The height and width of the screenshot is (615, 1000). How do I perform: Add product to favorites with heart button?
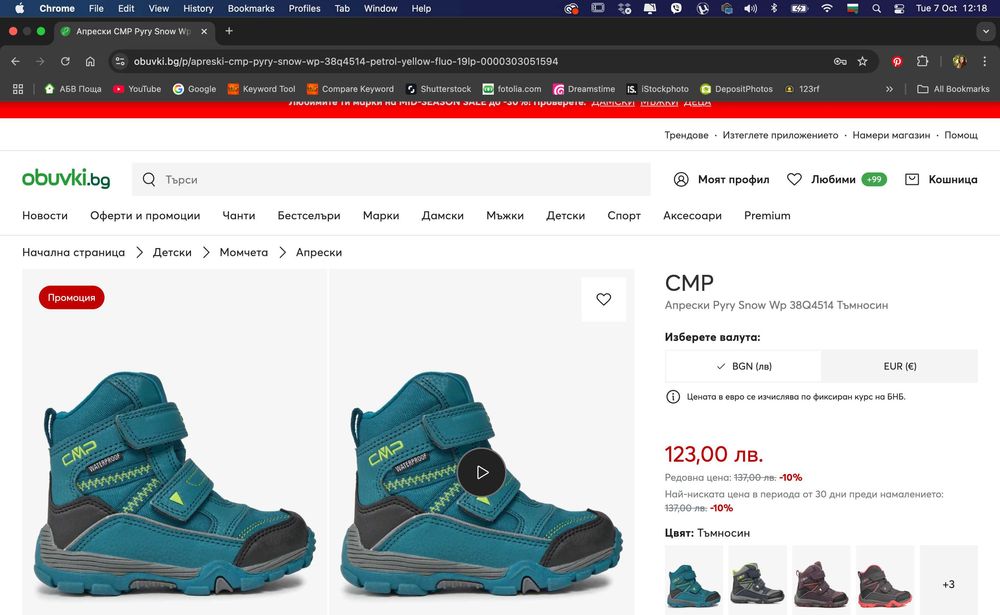[603, 299]
